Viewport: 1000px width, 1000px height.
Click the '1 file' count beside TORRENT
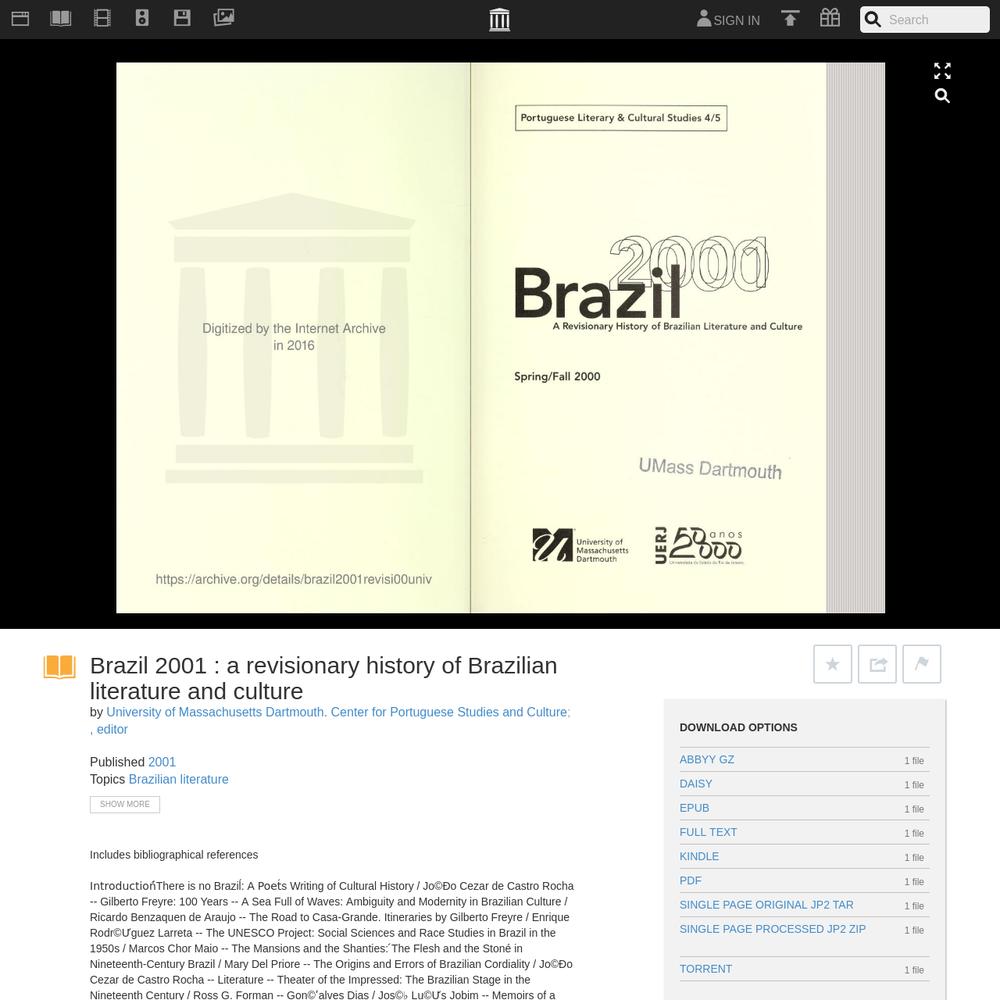click(914, 970)
